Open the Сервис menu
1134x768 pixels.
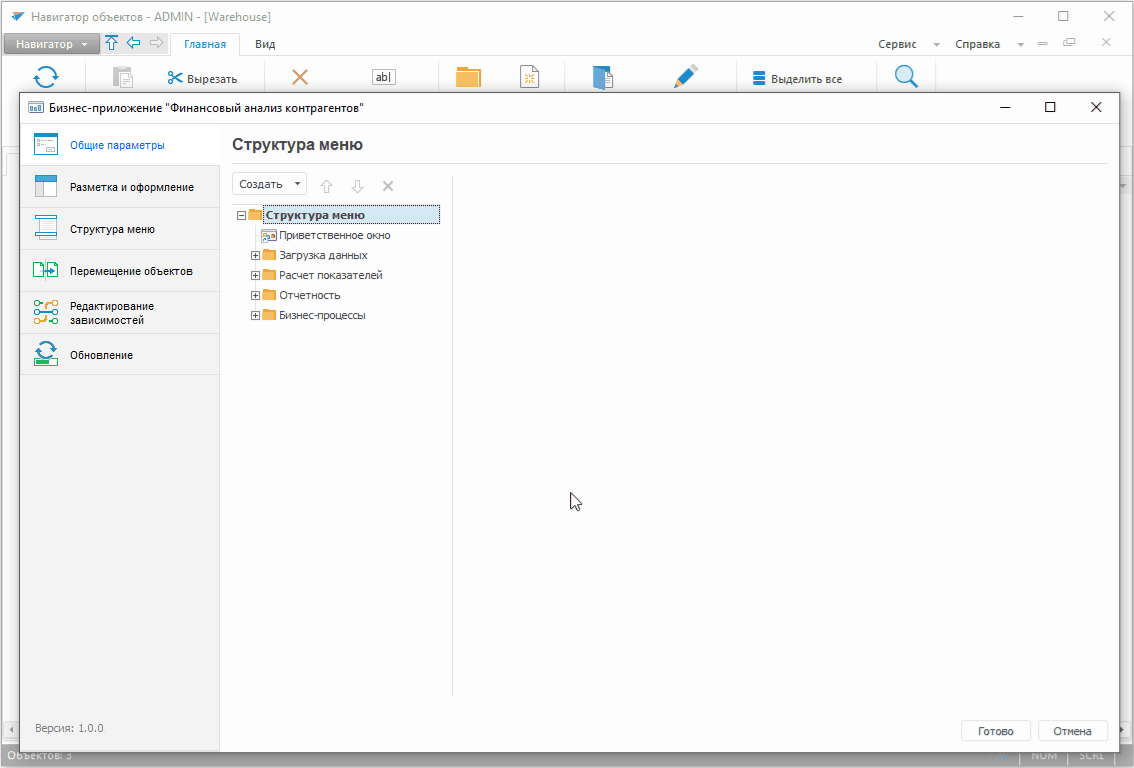coord(897,44)
